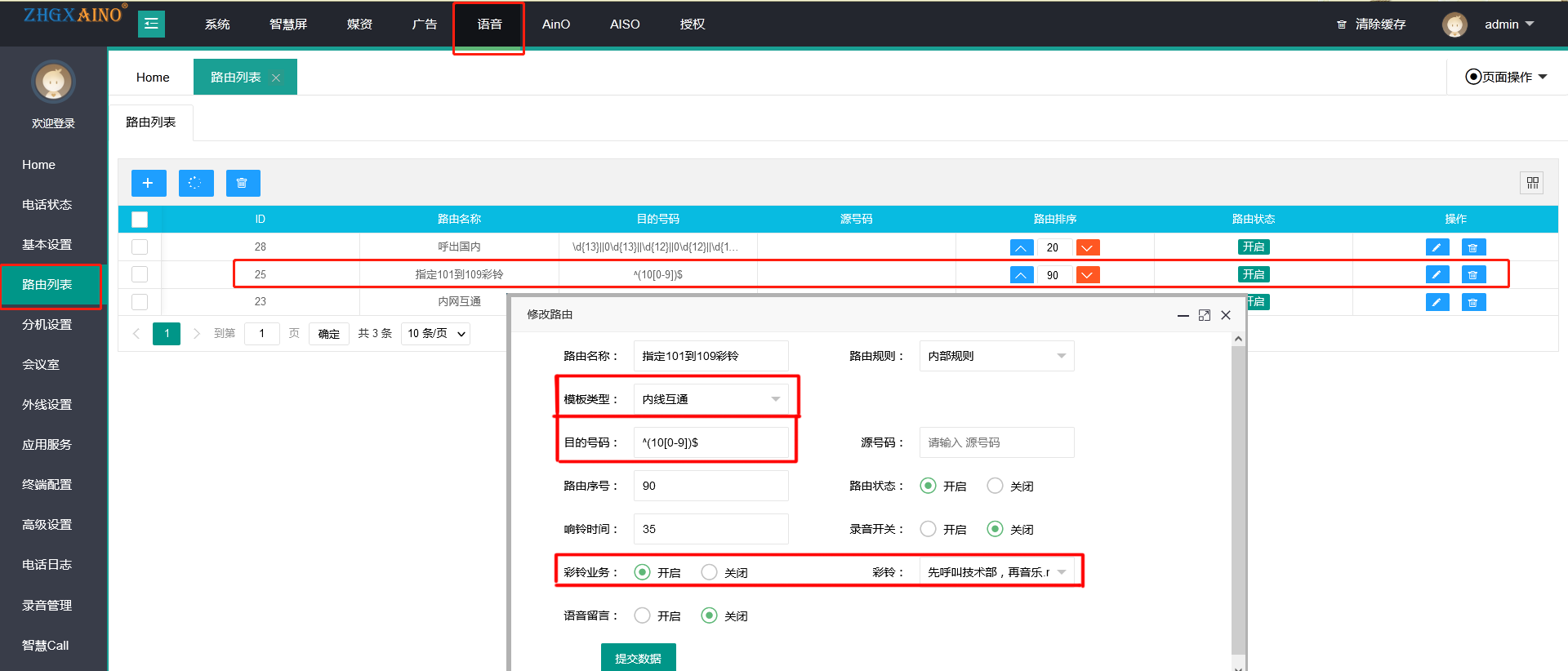
Task: Click the delete trash icon for route 25
Action: (x=1472, y=275)
